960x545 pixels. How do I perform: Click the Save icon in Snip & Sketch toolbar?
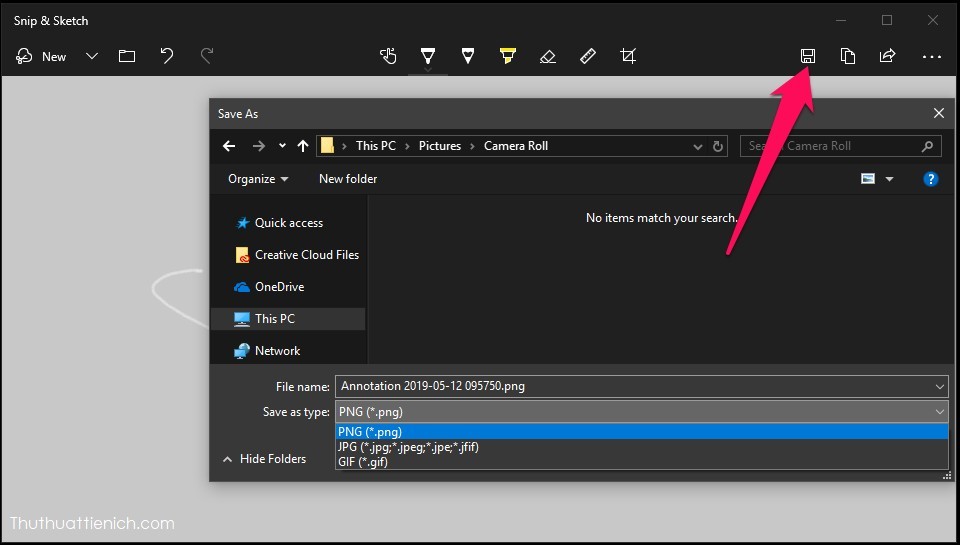(807, 56)
